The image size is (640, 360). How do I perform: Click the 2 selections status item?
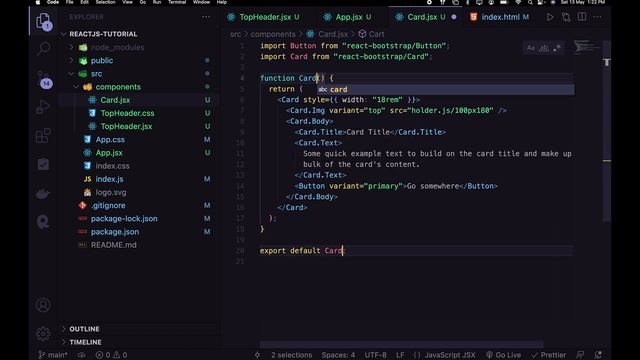click(291, 355)
